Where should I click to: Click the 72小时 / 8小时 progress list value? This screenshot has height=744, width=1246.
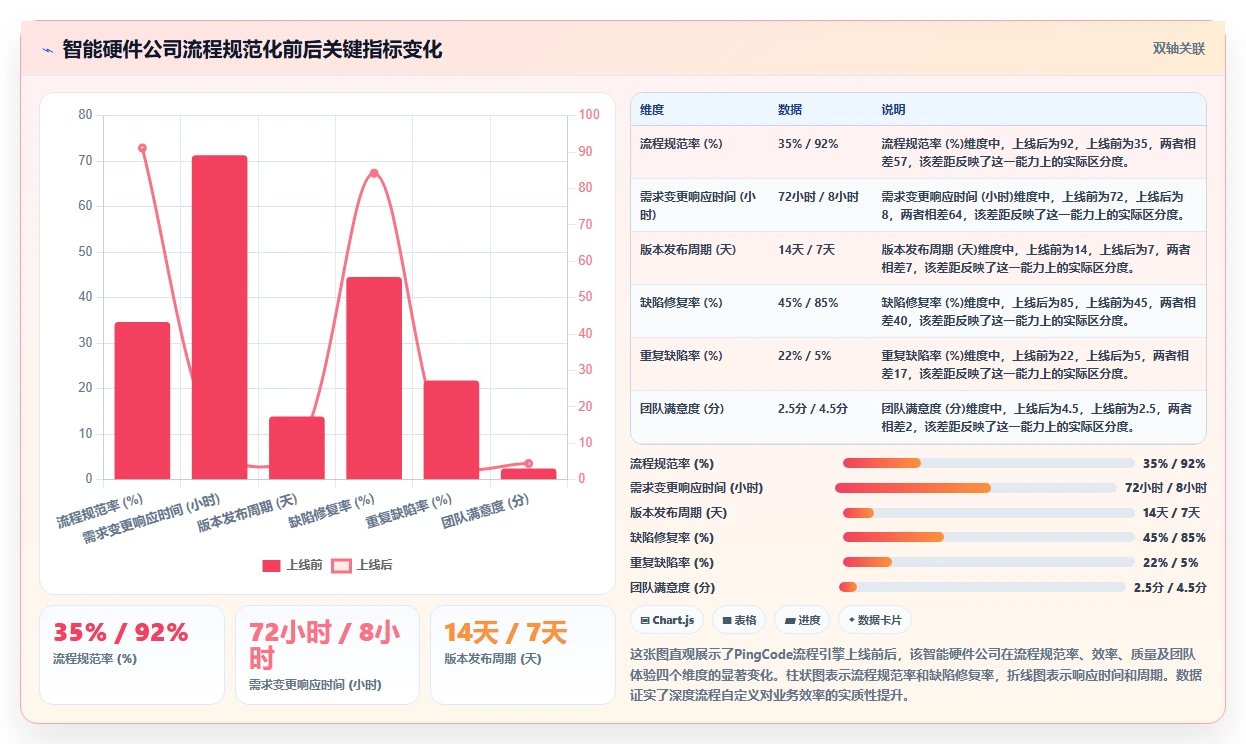pyautogui.click(x=1165, y=488)
